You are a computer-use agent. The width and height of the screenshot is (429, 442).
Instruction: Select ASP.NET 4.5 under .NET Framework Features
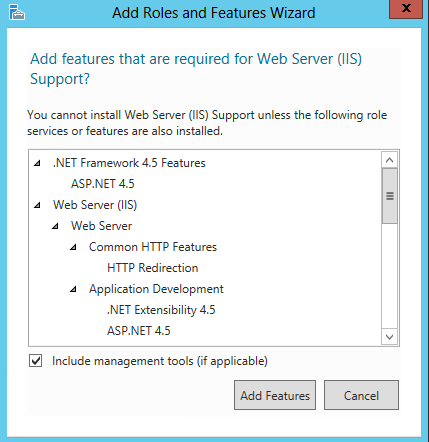103,184
